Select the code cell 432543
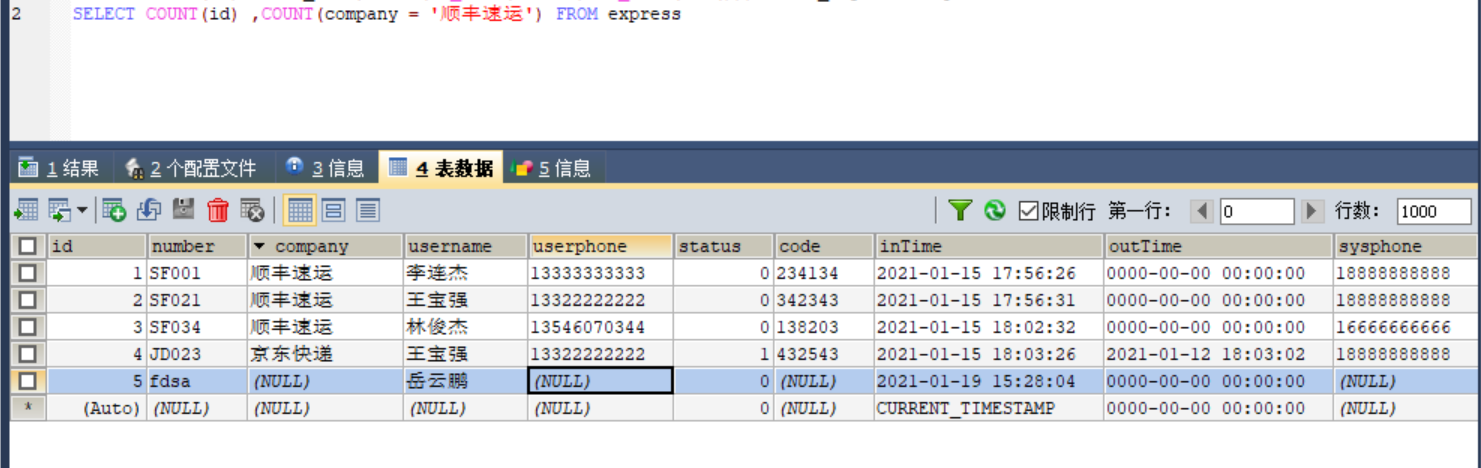Image resolution: width=1481 pixels, height=468 pixels. click(x=824, y=354)
